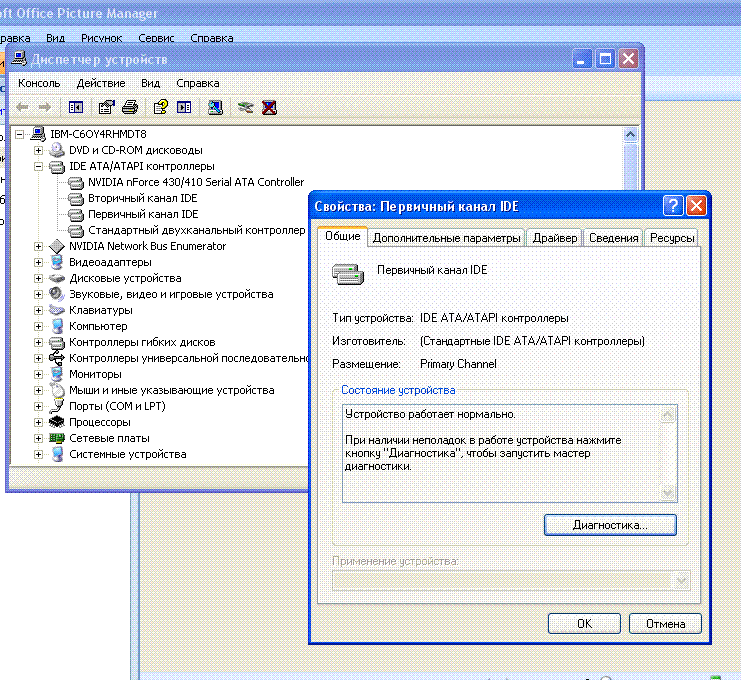Click the dialog's question mark help button
This screenshot has height=680, width=741.
click(673, 206)
